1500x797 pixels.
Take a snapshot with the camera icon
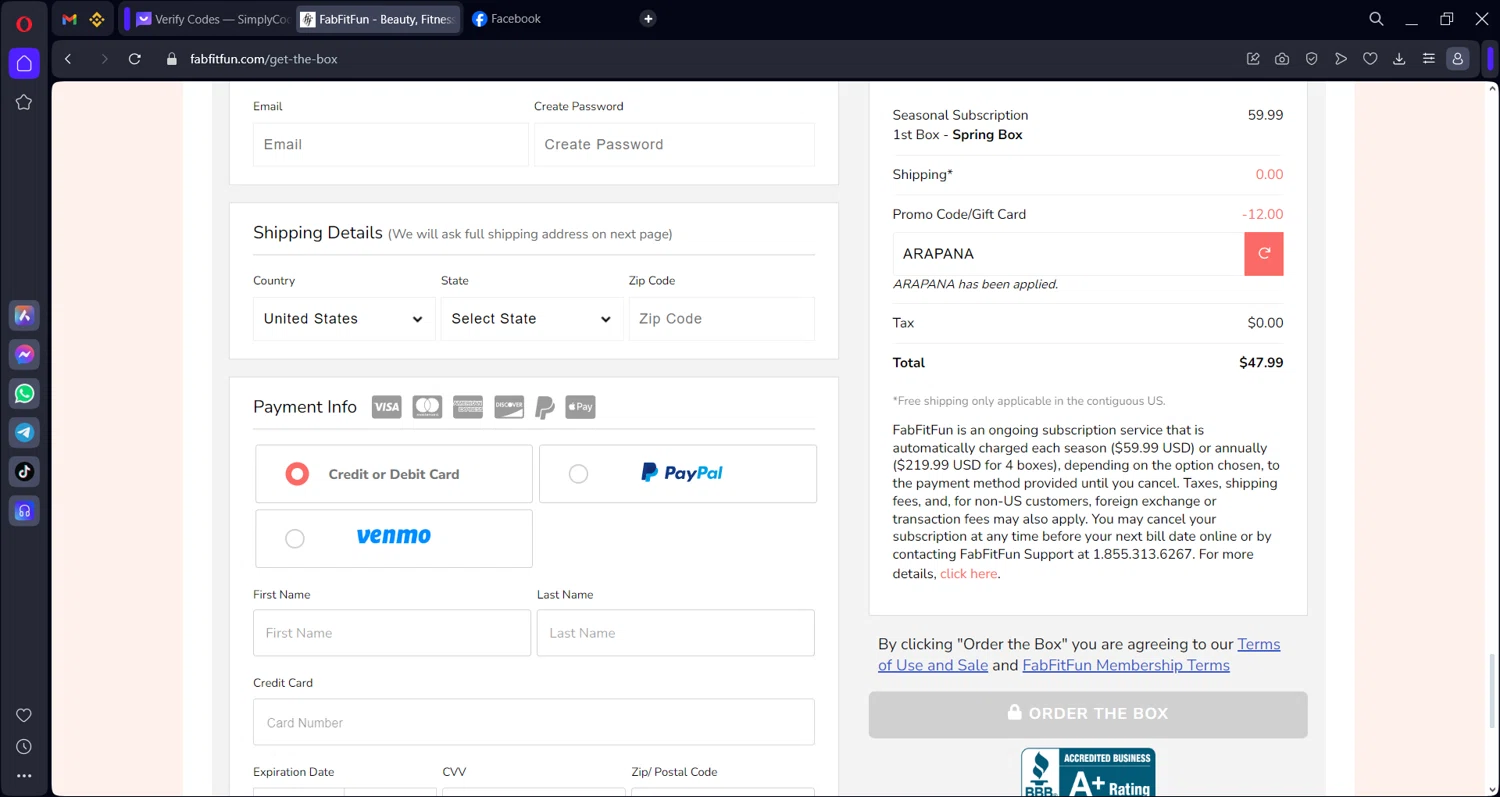pyautogui.click(x=1282, y=59)
